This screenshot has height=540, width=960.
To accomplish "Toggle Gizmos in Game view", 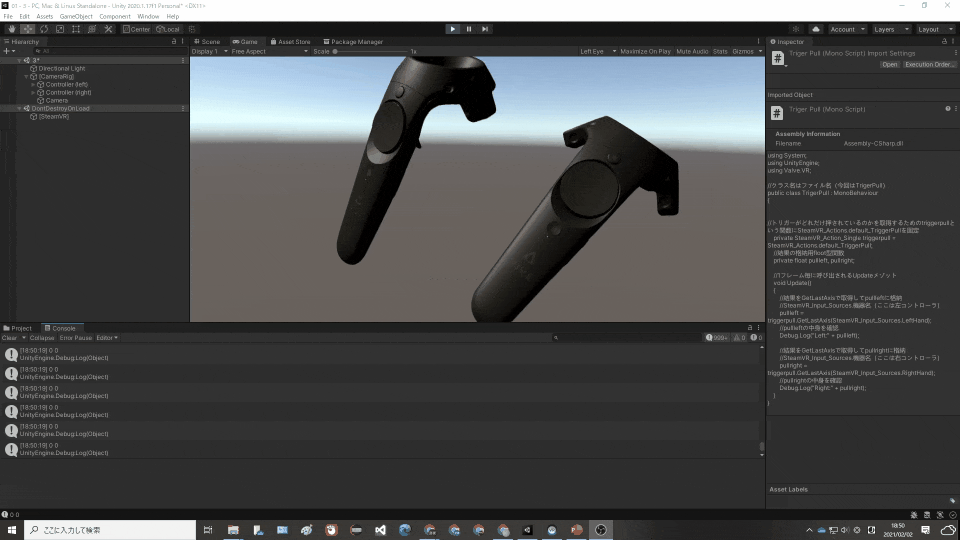I will click(743, 51).
